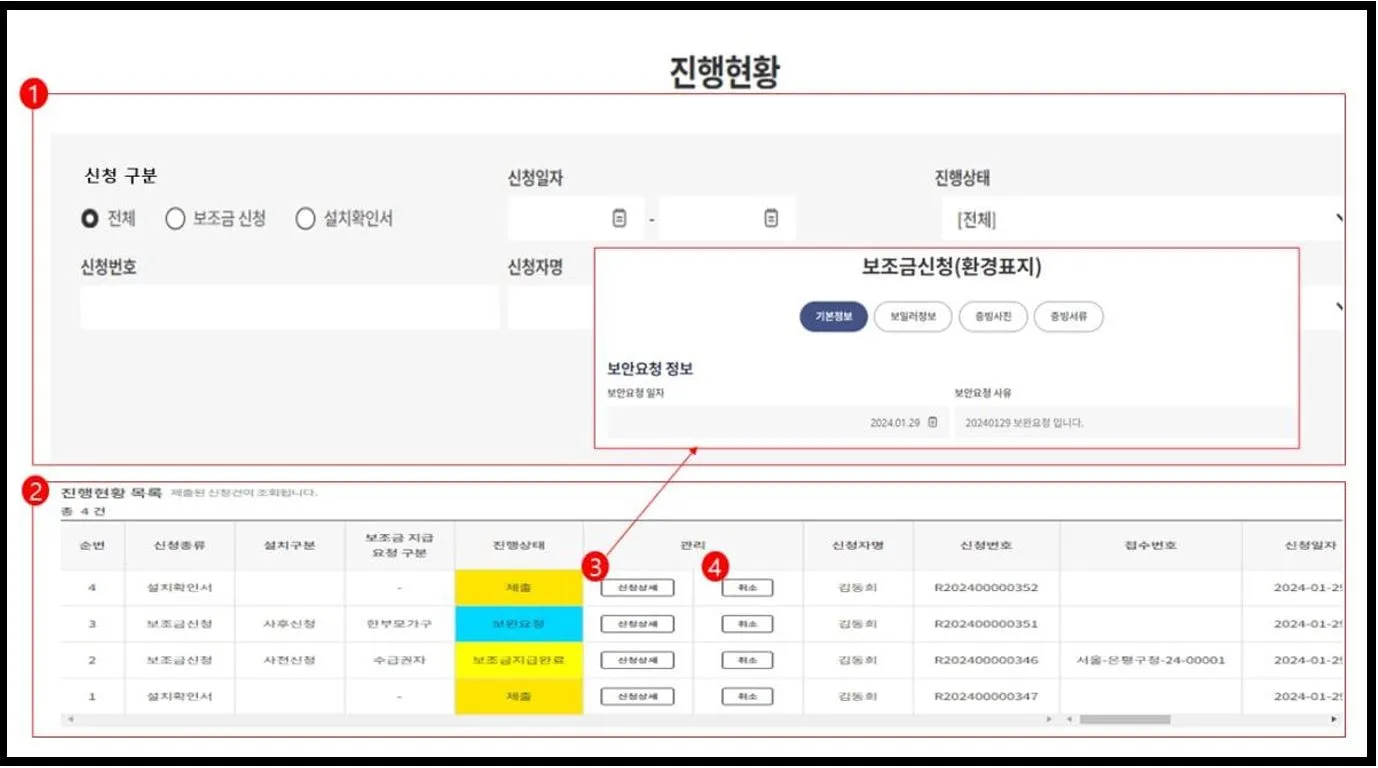Click the 신청번호 input field
This screenshot has width=1378, height=768.
pyautogui.click(x=290, y=308)
